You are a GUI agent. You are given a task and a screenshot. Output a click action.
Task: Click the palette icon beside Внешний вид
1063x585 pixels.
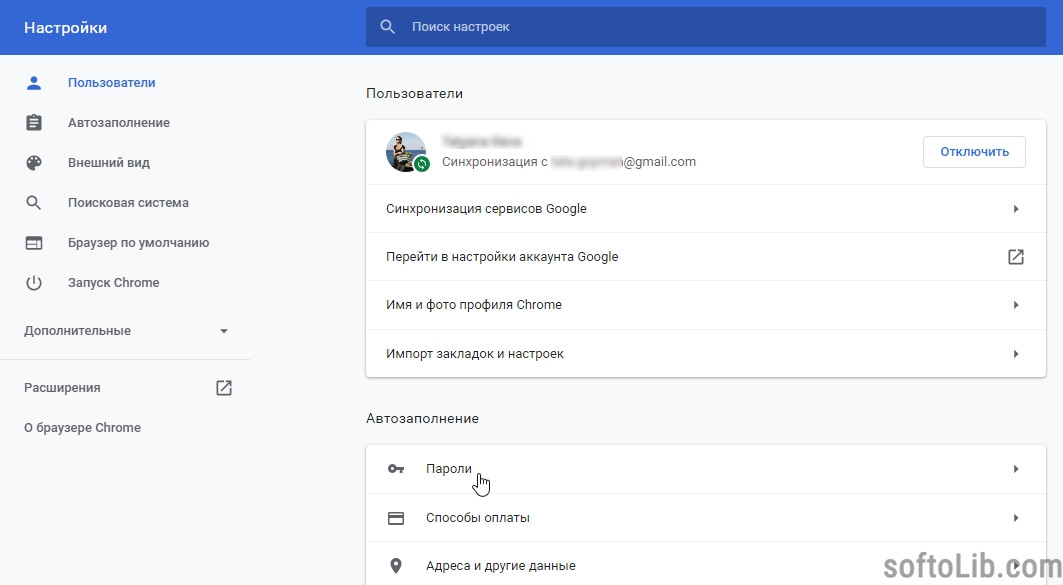click(x=33, y=163)
